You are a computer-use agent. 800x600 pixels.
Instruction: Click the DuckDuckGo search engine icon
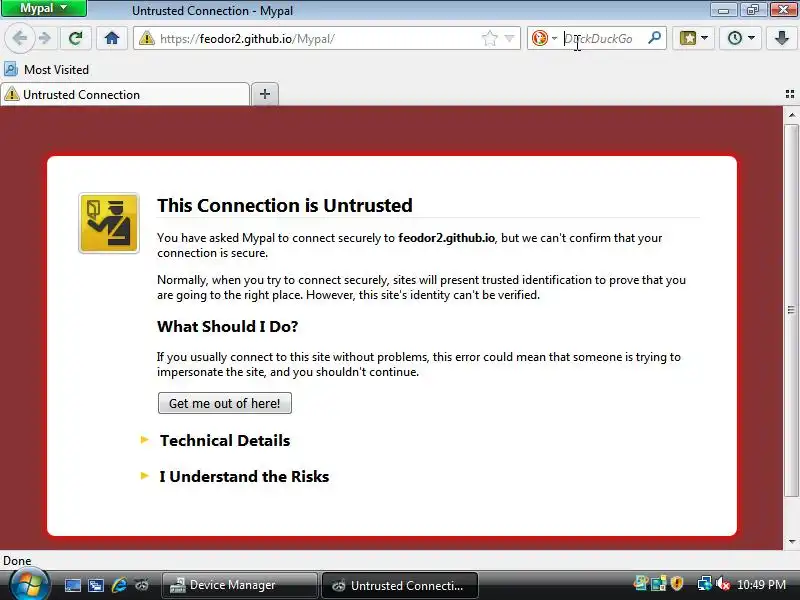pos(539,38)
